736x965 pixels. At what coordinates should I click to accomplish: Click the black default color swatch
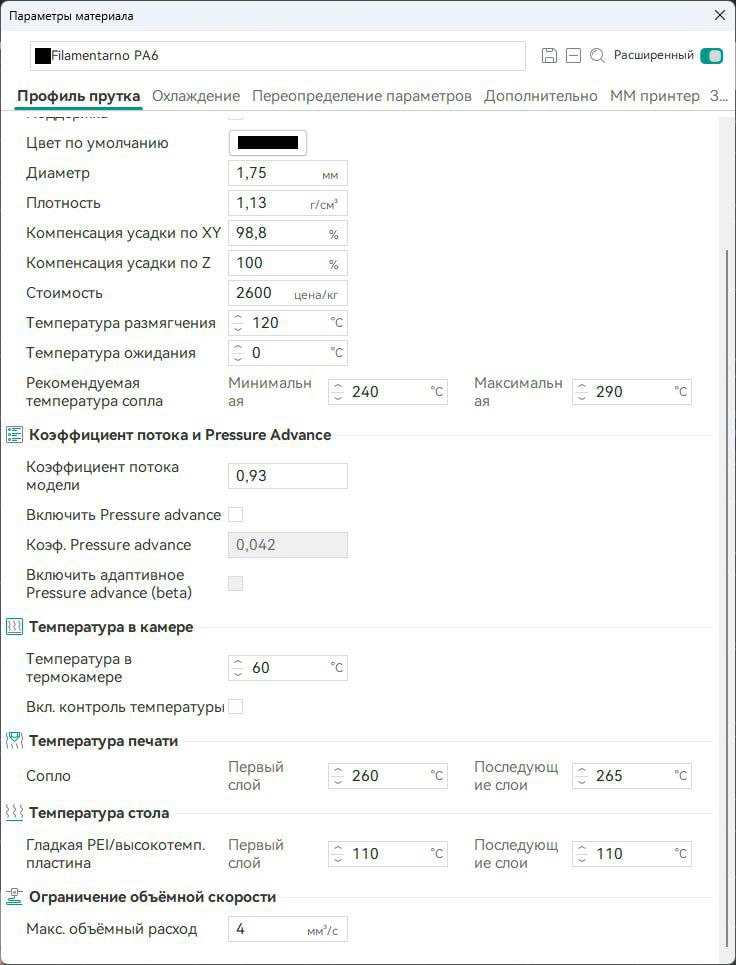(x=268, y=143)
